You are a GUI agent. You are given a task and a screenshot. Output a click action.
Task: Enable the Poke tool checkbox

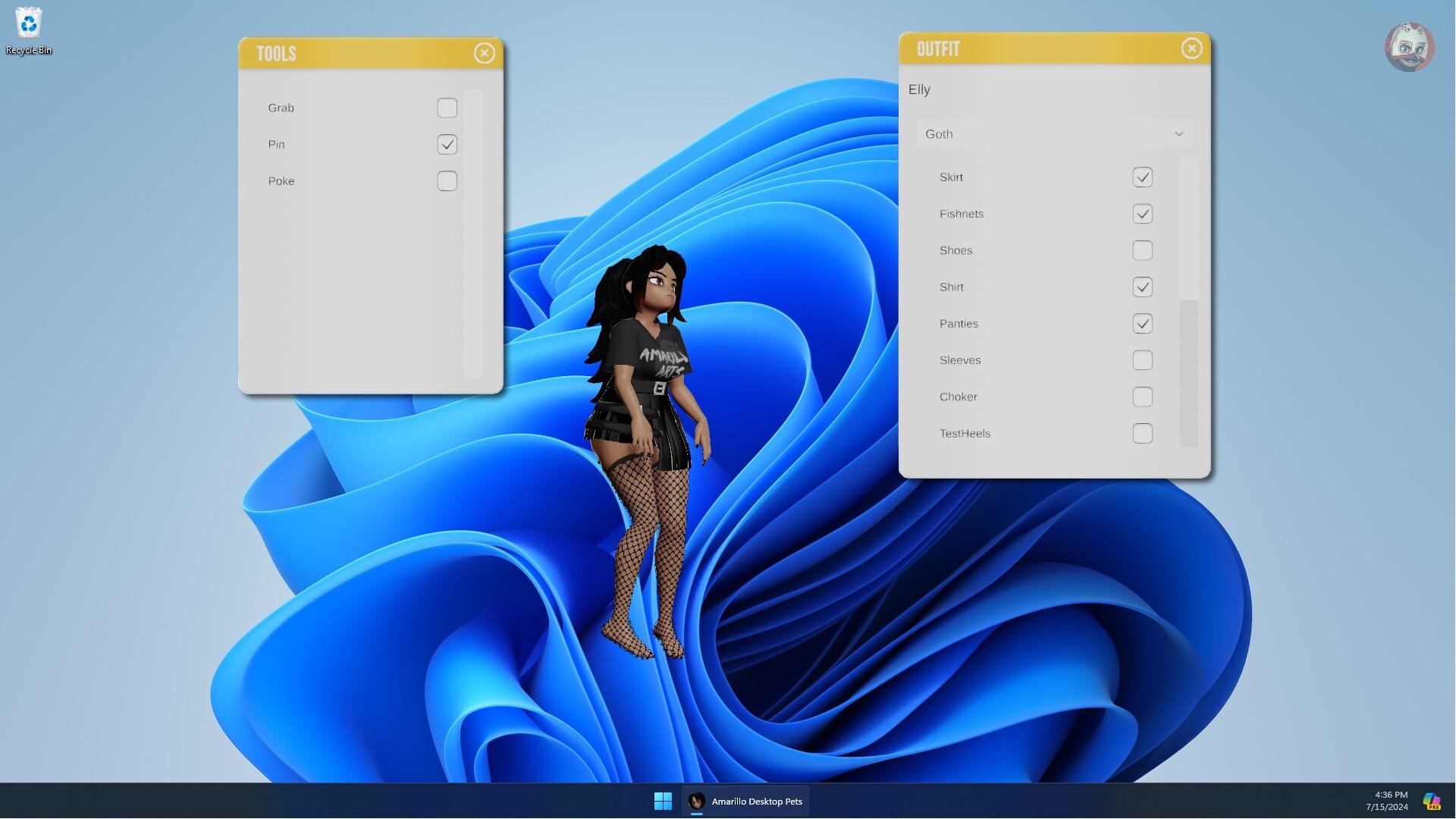click(447, 181)
